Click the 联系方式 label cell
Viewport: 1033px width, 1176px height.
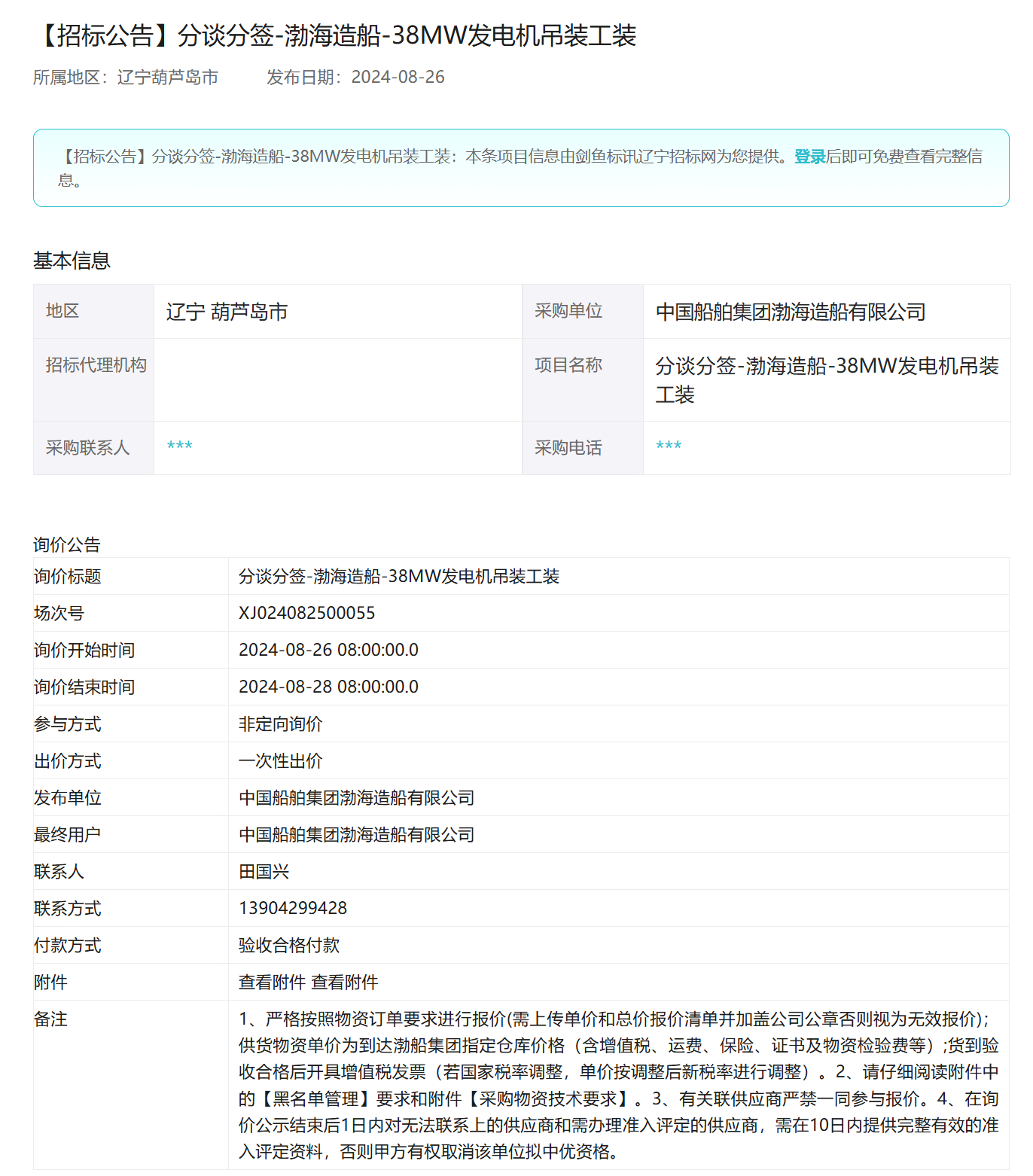click(x=131, y=908)
